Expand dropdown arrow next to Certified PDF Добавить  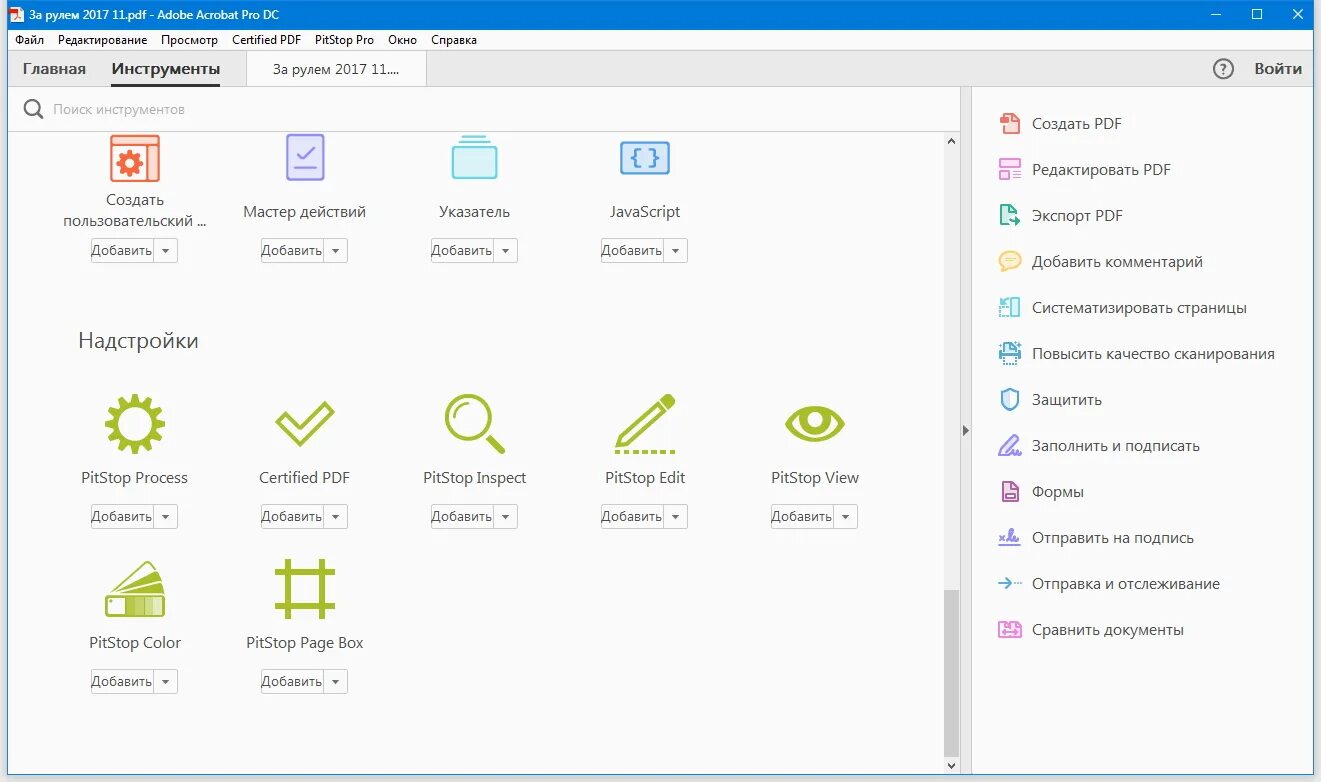[x=336, y=516]
